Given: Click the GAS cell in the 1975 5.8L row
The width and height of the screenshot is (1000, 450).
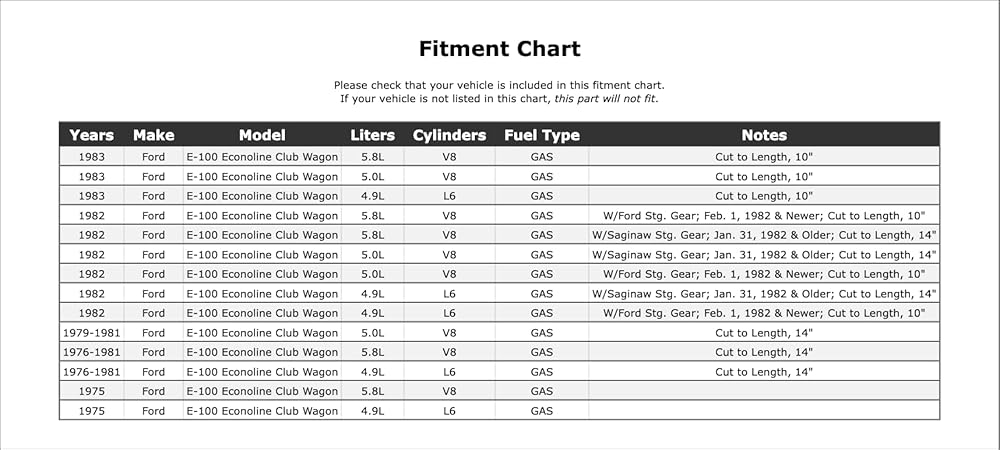Looking at the screenshot, I should (x=541, y=391).
